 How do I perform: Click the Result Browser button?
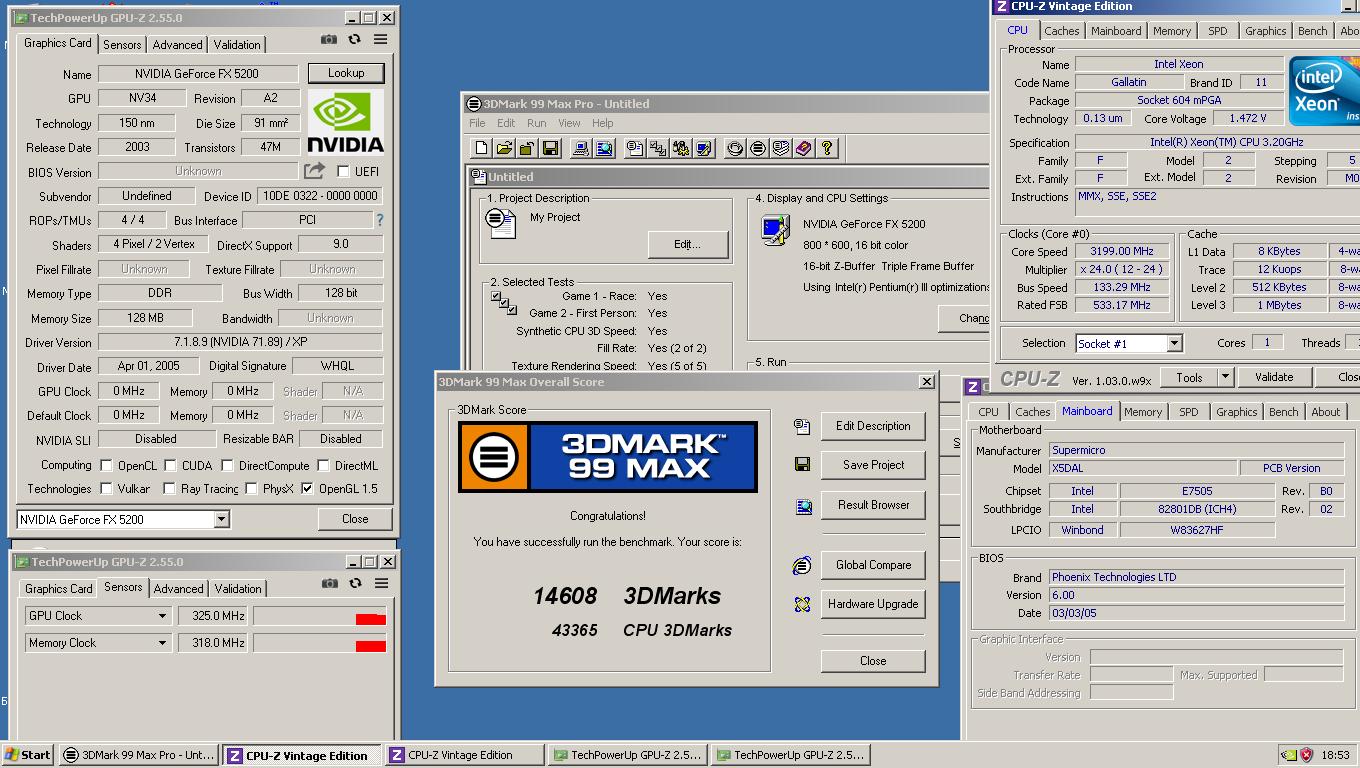tap(873, 505)
